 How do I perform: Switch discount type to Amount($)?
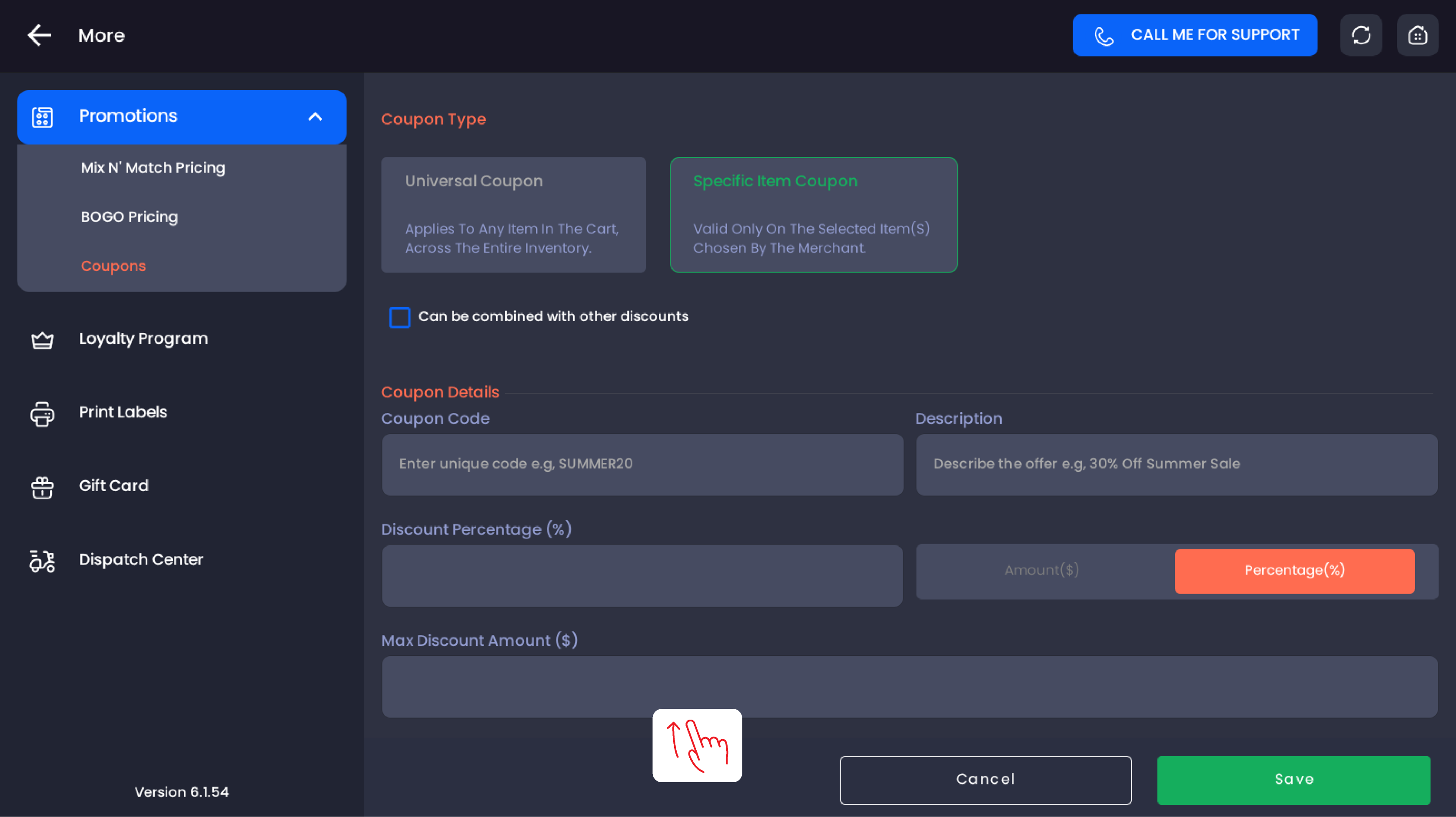(1042, 570)
